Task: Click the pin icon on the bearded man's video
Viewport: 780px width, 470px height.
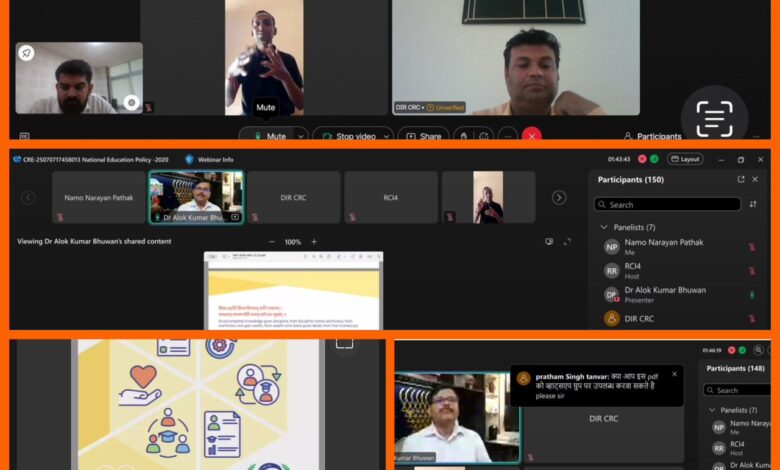Action: (26, 53)
